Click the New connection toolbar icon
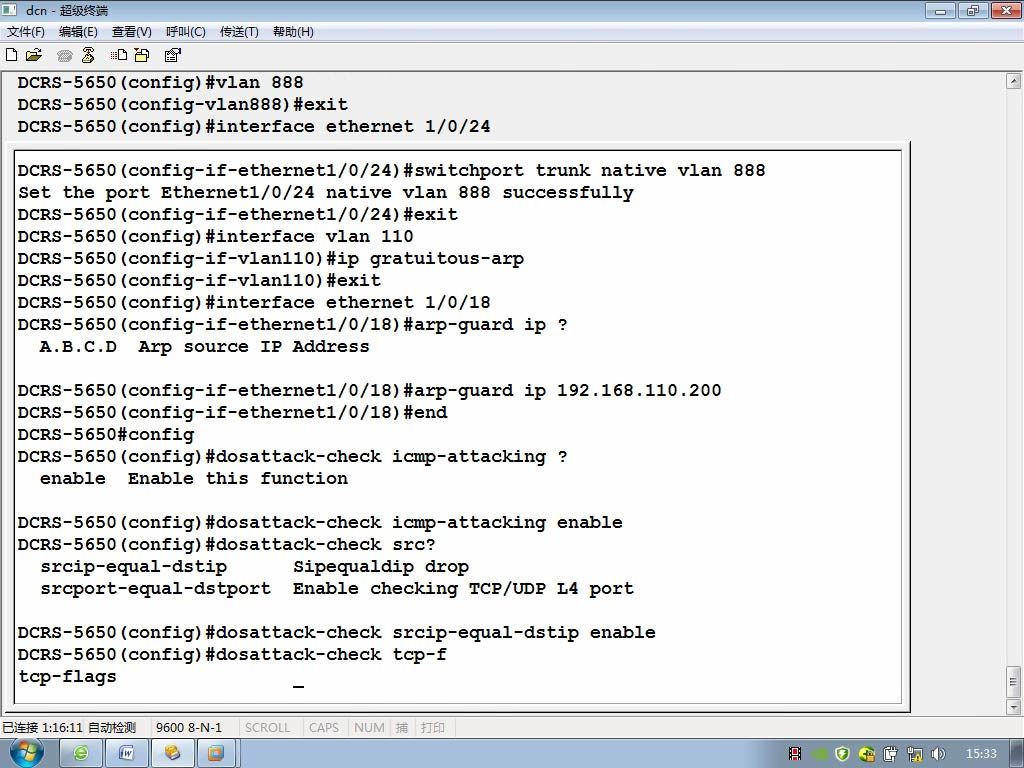1024x768 pixels. (11, 55)
